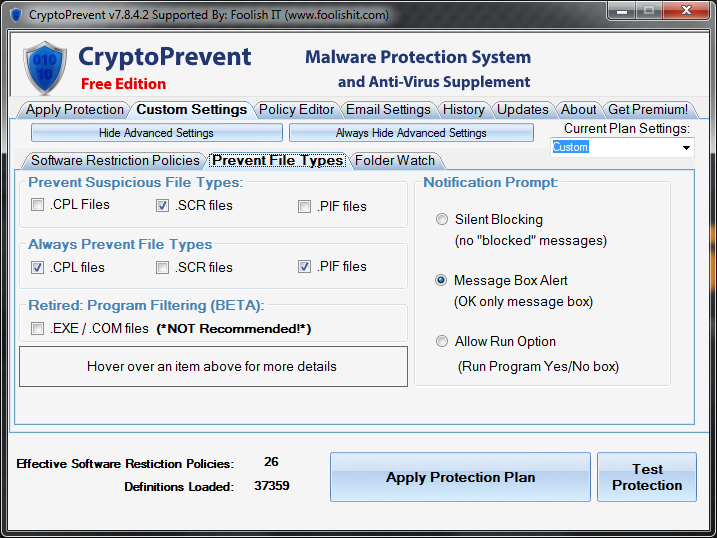Select the Prevent File Types sub-tab

pos(278,160)
